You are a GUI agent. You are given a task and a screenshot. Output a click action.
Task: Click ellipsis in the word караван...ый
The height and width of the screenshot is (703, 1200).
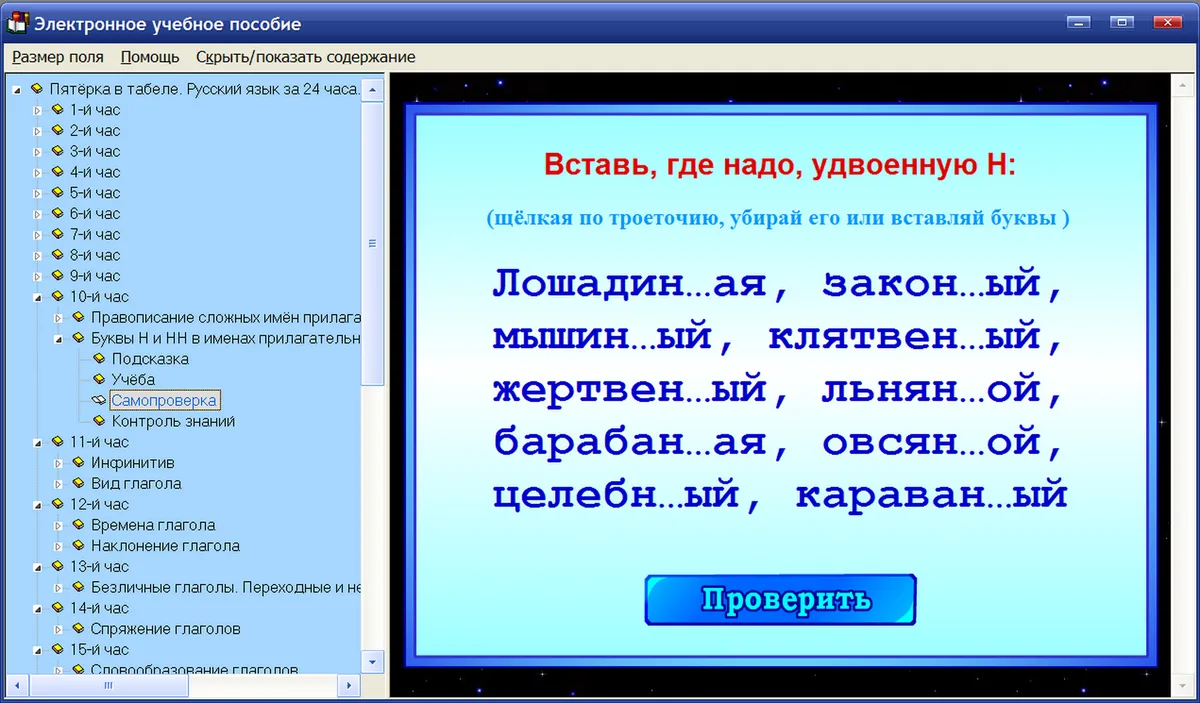tap(1000, 505)
